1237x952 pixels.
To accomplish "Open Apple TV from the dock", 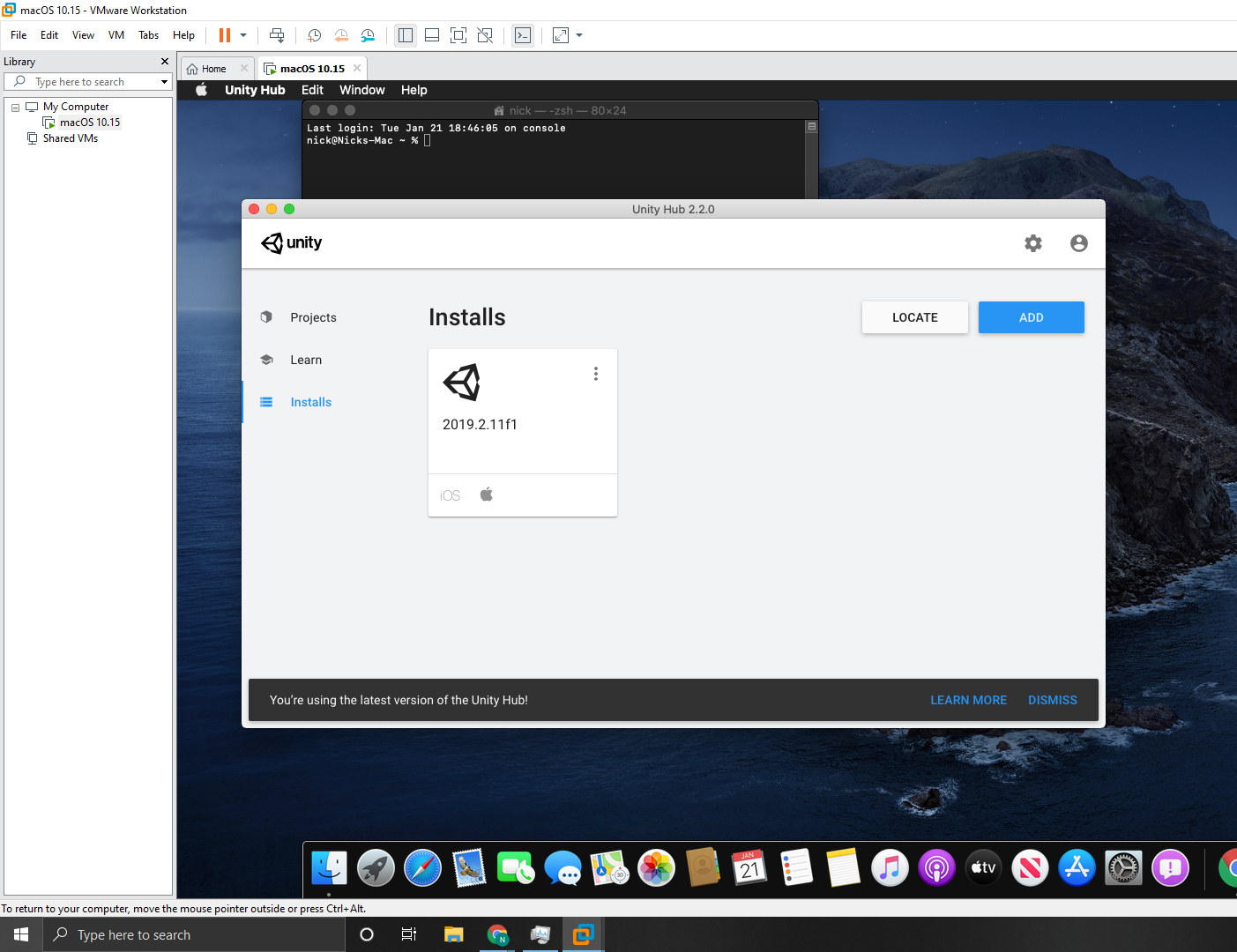I will (983, 868).
